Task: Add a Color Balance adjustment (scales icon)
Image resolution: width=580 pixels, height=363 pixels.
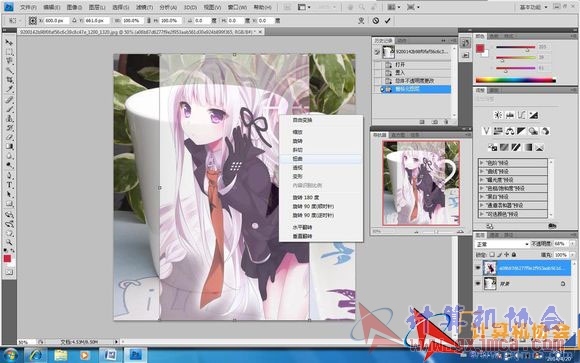Action: [510, 131]
